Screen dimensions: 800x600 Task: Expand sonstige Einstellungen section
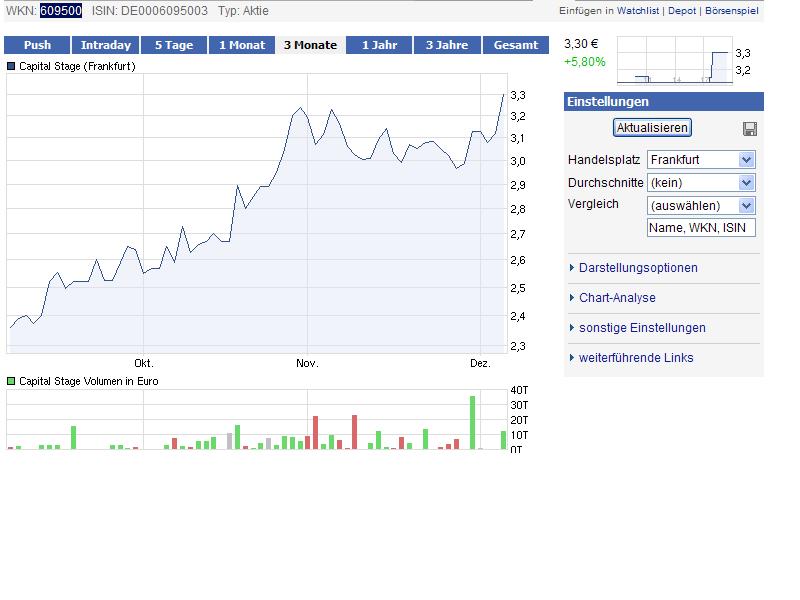642,328
